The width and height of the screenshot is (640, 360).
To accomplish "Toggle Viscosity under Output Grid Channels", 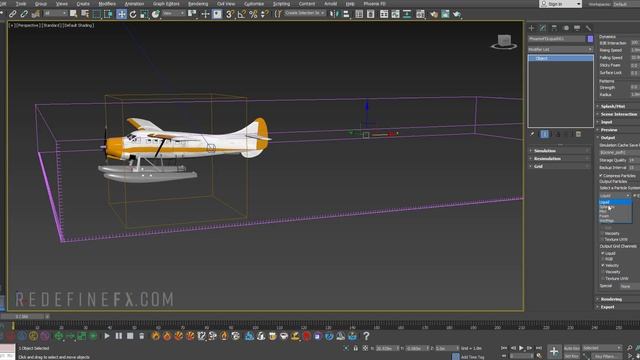I will tap(603, 272).
